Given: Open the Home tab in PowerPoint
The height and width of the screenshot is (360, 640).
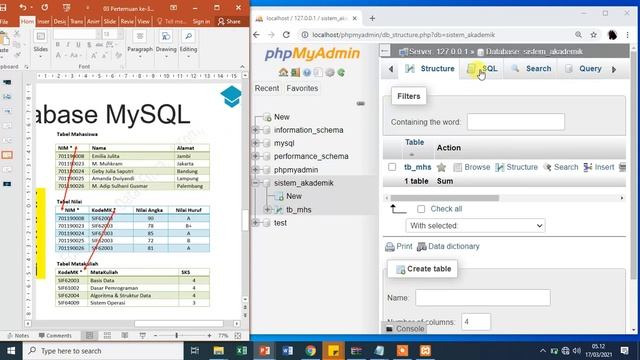Looking at the screenshot, I should [27, 21].
